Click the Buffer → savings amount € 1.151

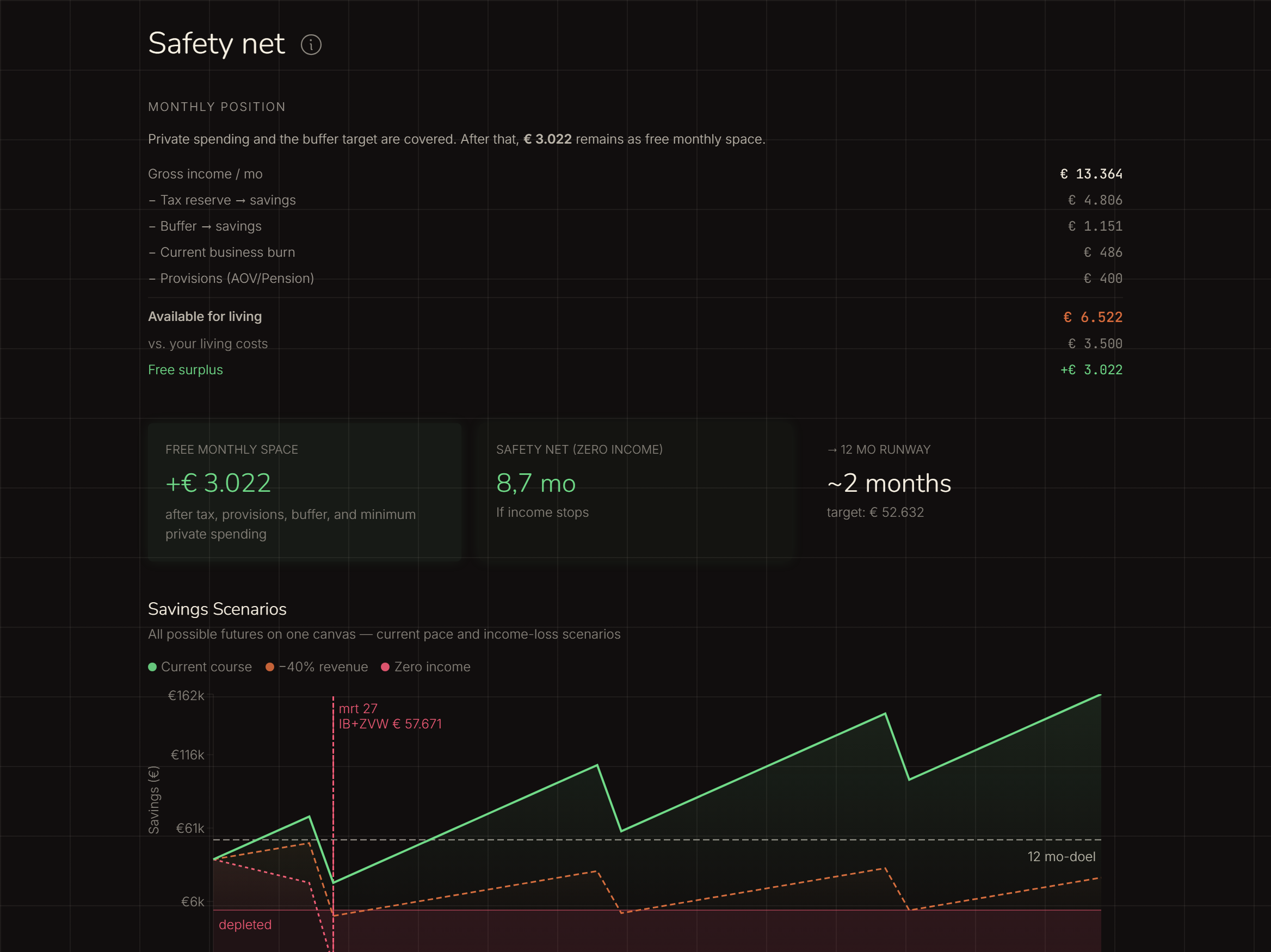(x=1095, y=226)
